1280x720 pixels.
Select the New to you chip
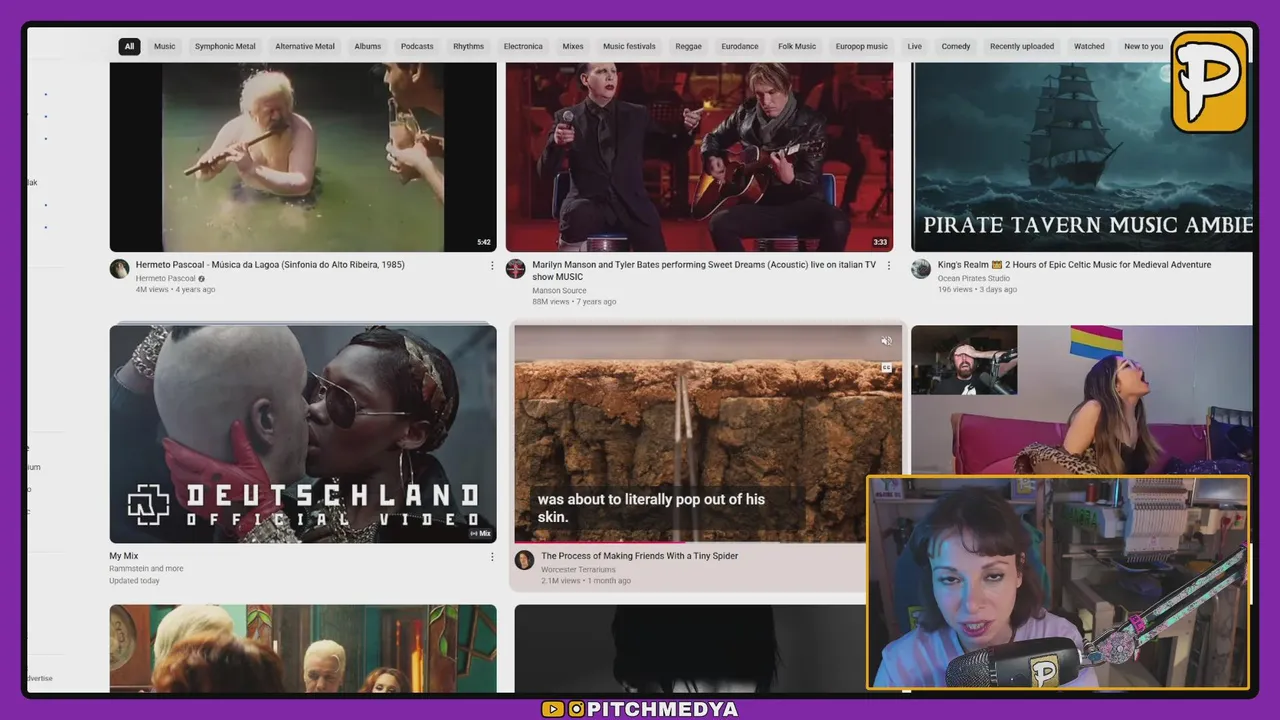click(1143, 46)
